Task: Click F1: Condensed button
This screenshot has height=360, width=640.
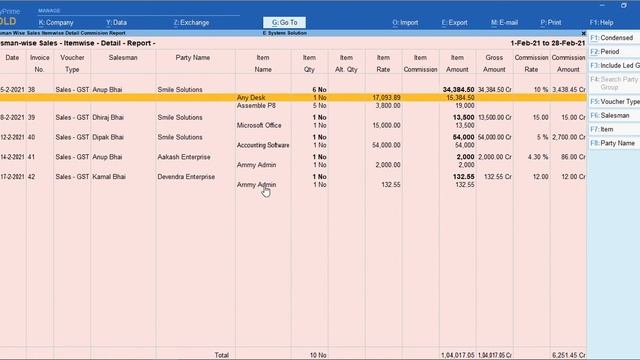Action: click(614, 38)
